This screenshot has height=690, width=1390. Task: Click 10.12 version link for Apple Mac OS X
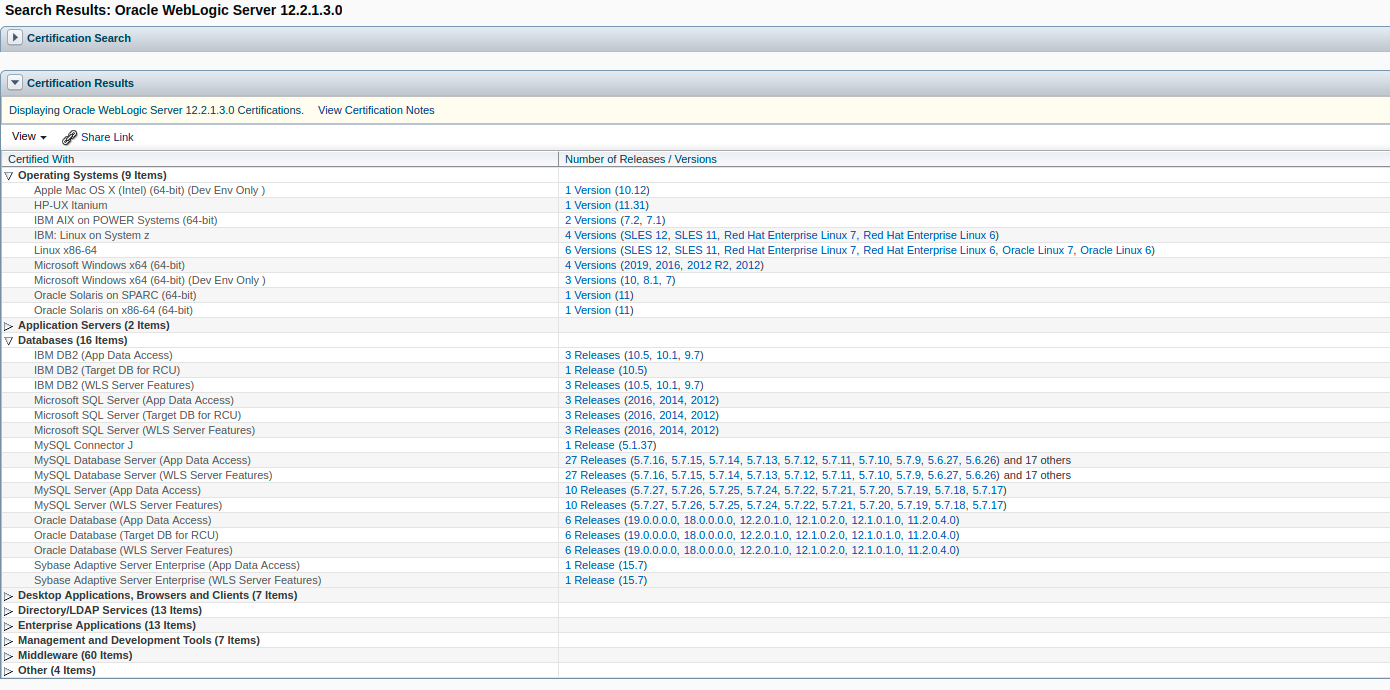pos(632,190)
